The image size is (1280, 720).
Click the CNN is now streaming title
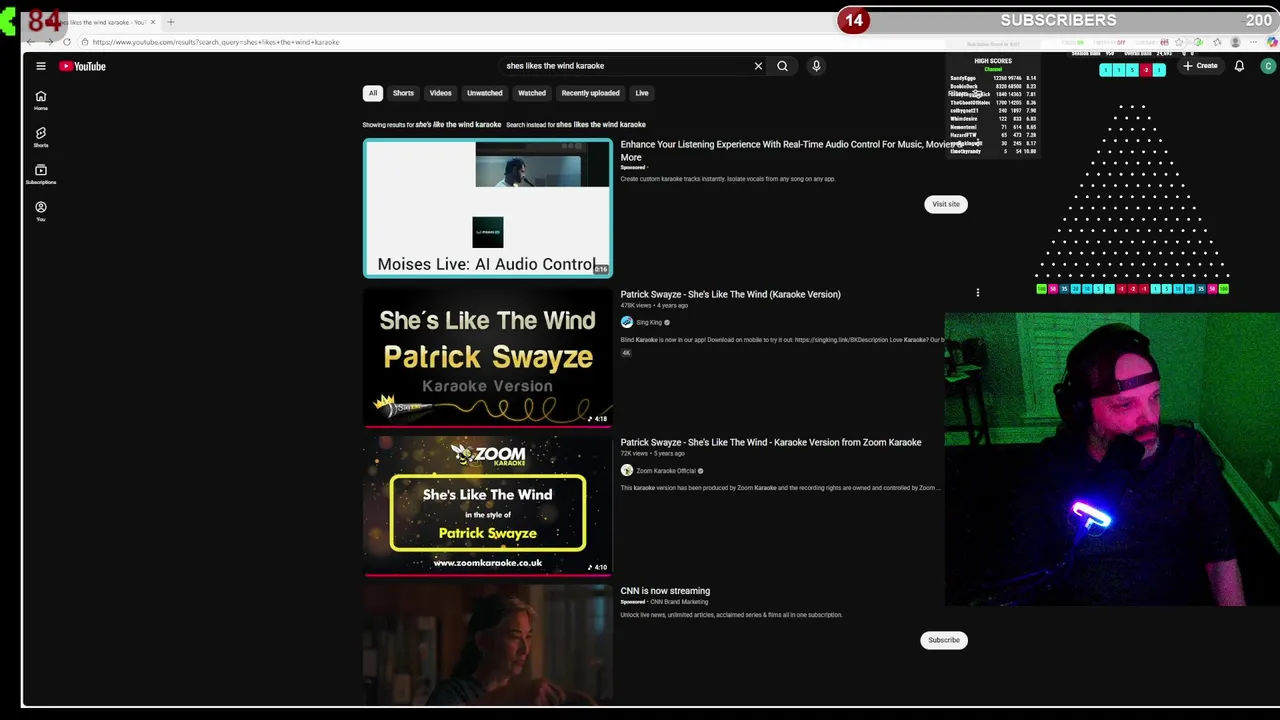tap(665, 591)
